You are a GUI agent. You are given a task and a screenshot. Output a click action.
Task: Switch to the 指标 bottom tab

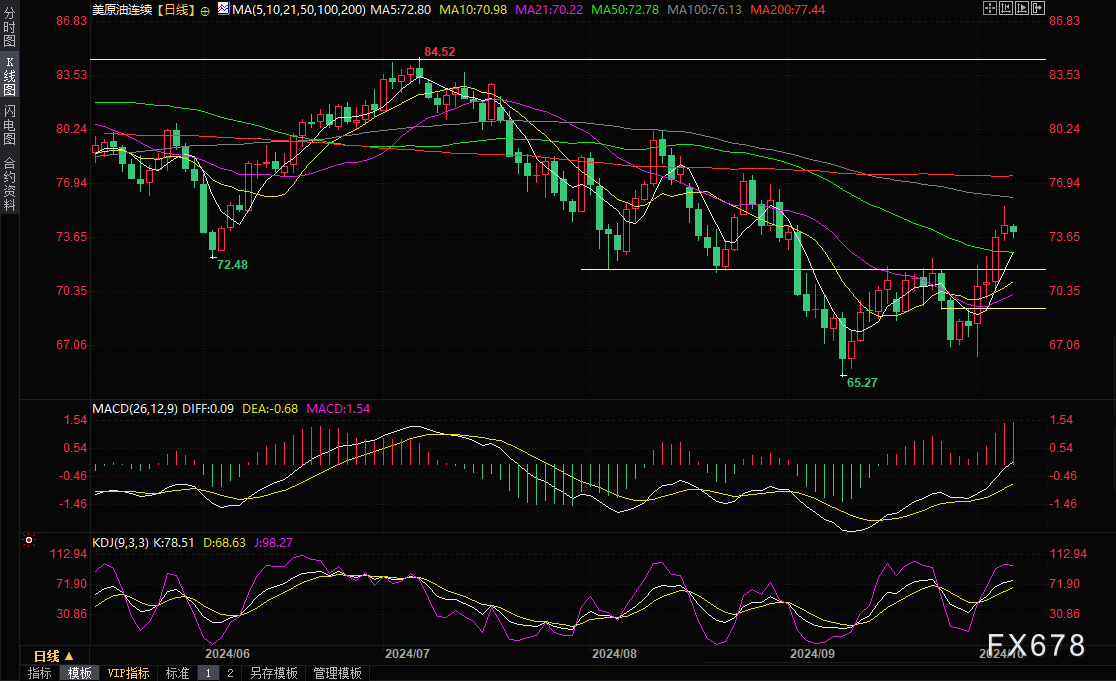[x=39, y=673]
